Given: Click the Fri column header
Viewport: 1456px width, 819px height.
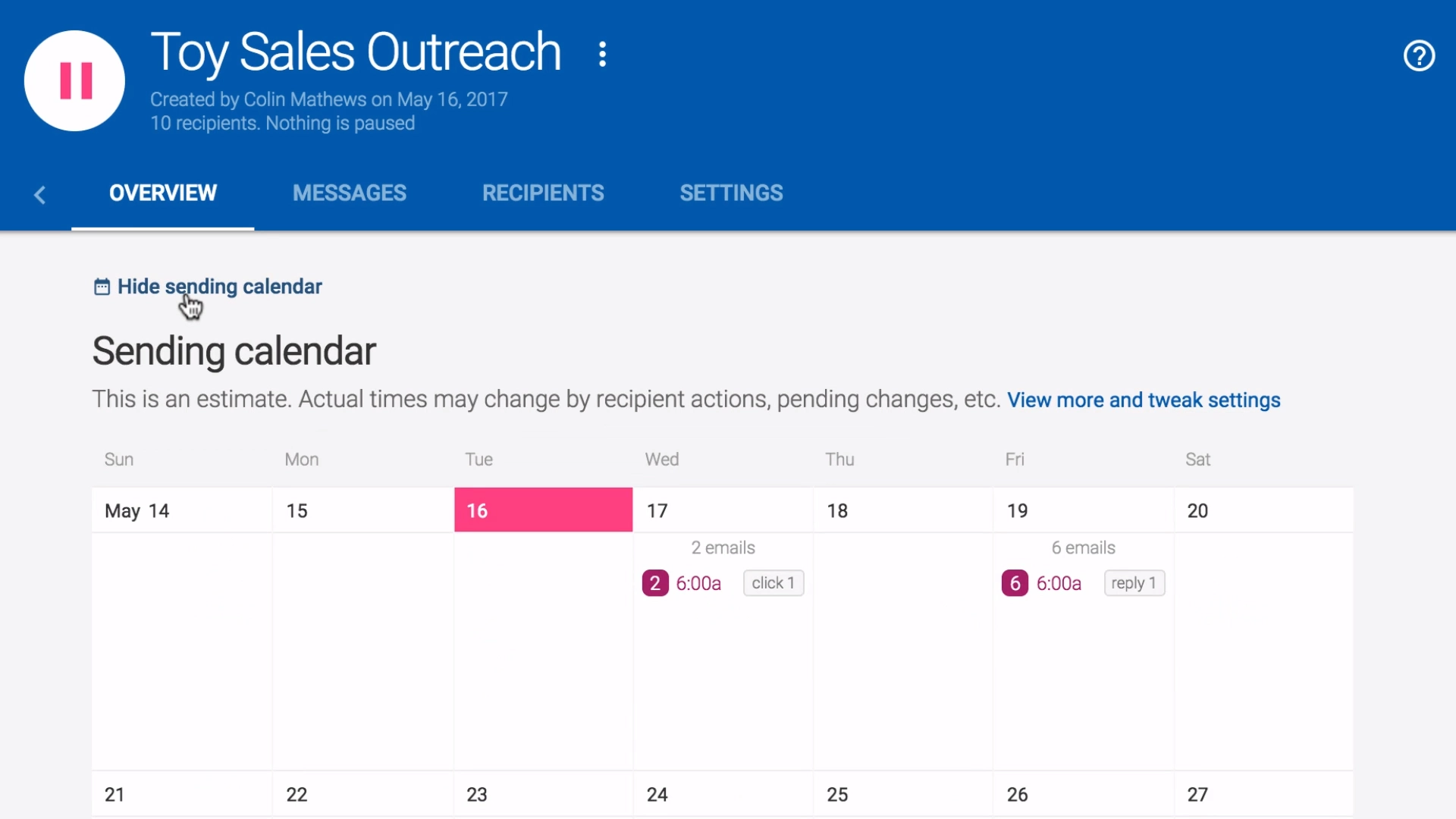Looking at the screenshot, I should [x=1015, y=460].
